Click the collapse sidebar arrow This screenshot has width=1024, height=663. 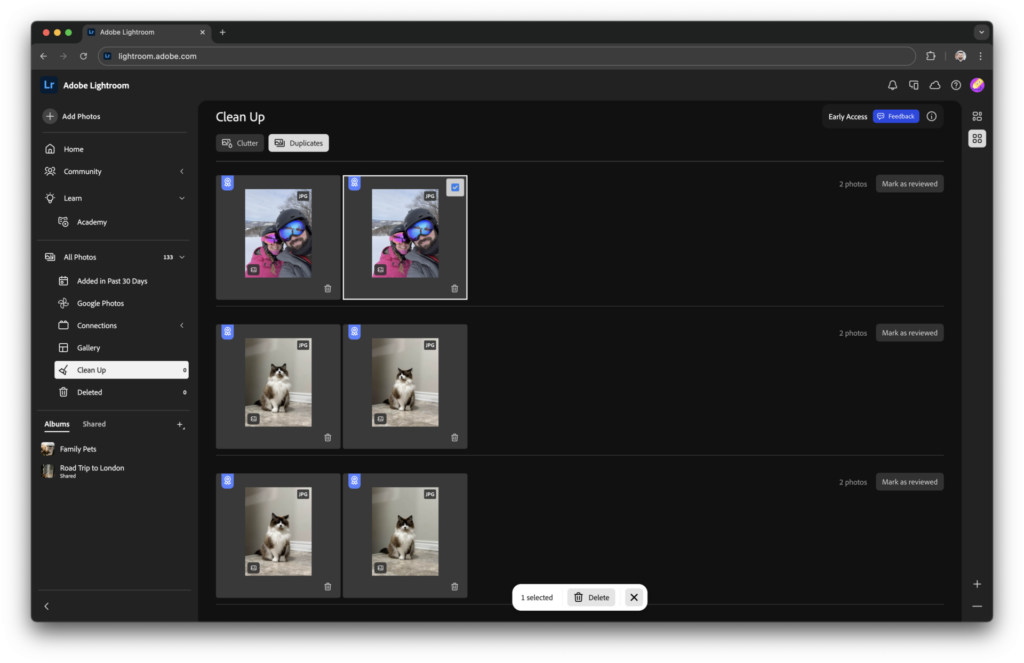tap(47, 606)
